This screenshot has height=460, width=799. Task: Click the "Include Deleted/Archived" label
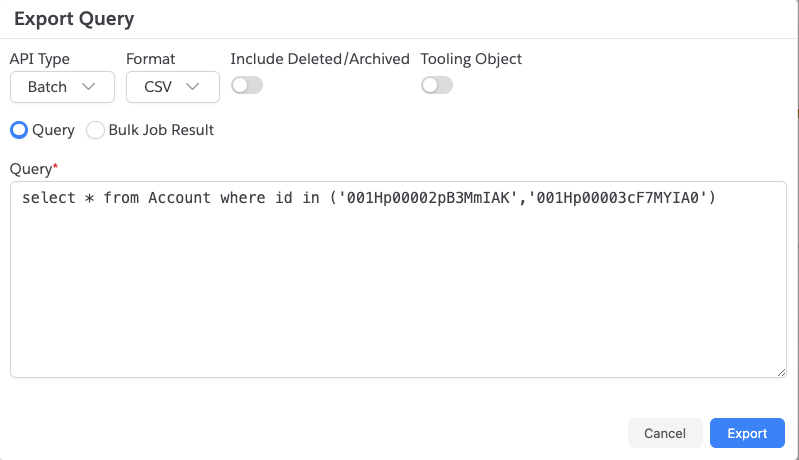[320, 59]
